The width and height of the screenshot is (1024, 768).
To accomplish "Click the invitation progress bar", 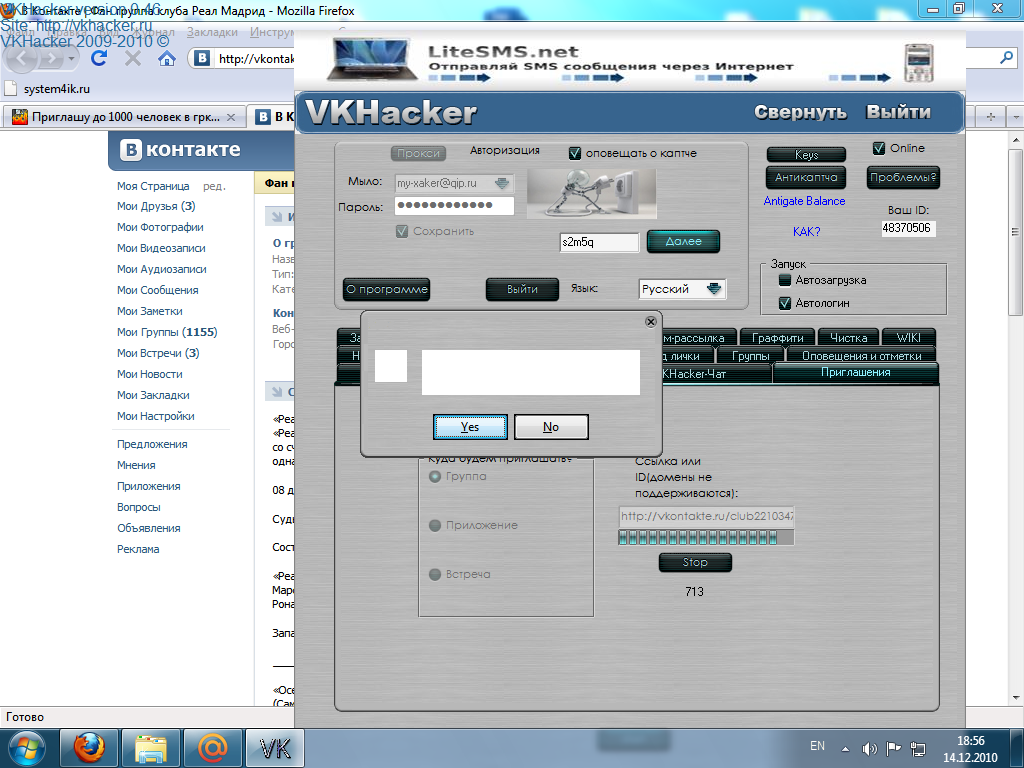I will tap(706, 537).
